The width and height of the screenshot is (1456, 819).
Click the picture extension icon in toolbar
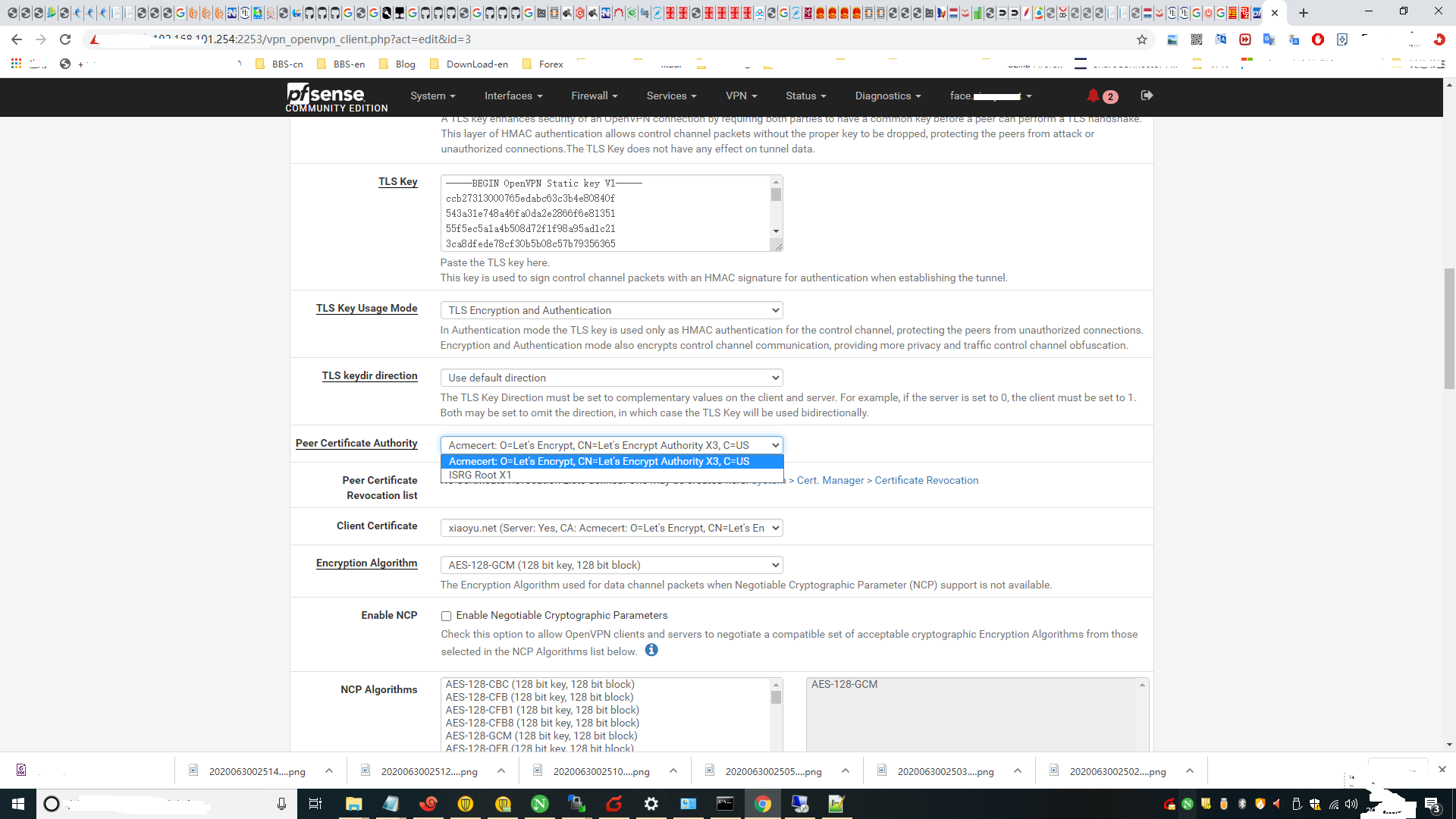pyautogui.click(x=1172, y=39)
